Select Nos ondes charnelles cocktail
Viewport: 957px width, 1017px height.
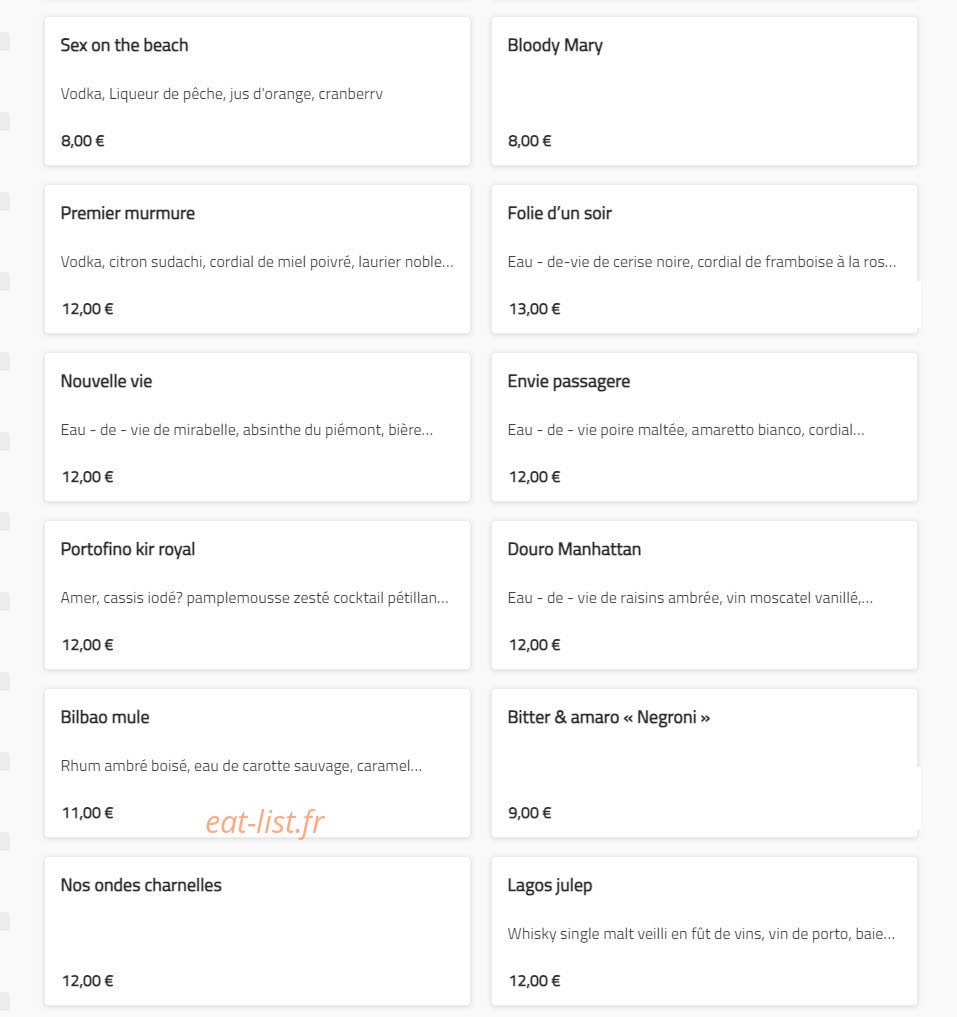click(x=257, y=931)
